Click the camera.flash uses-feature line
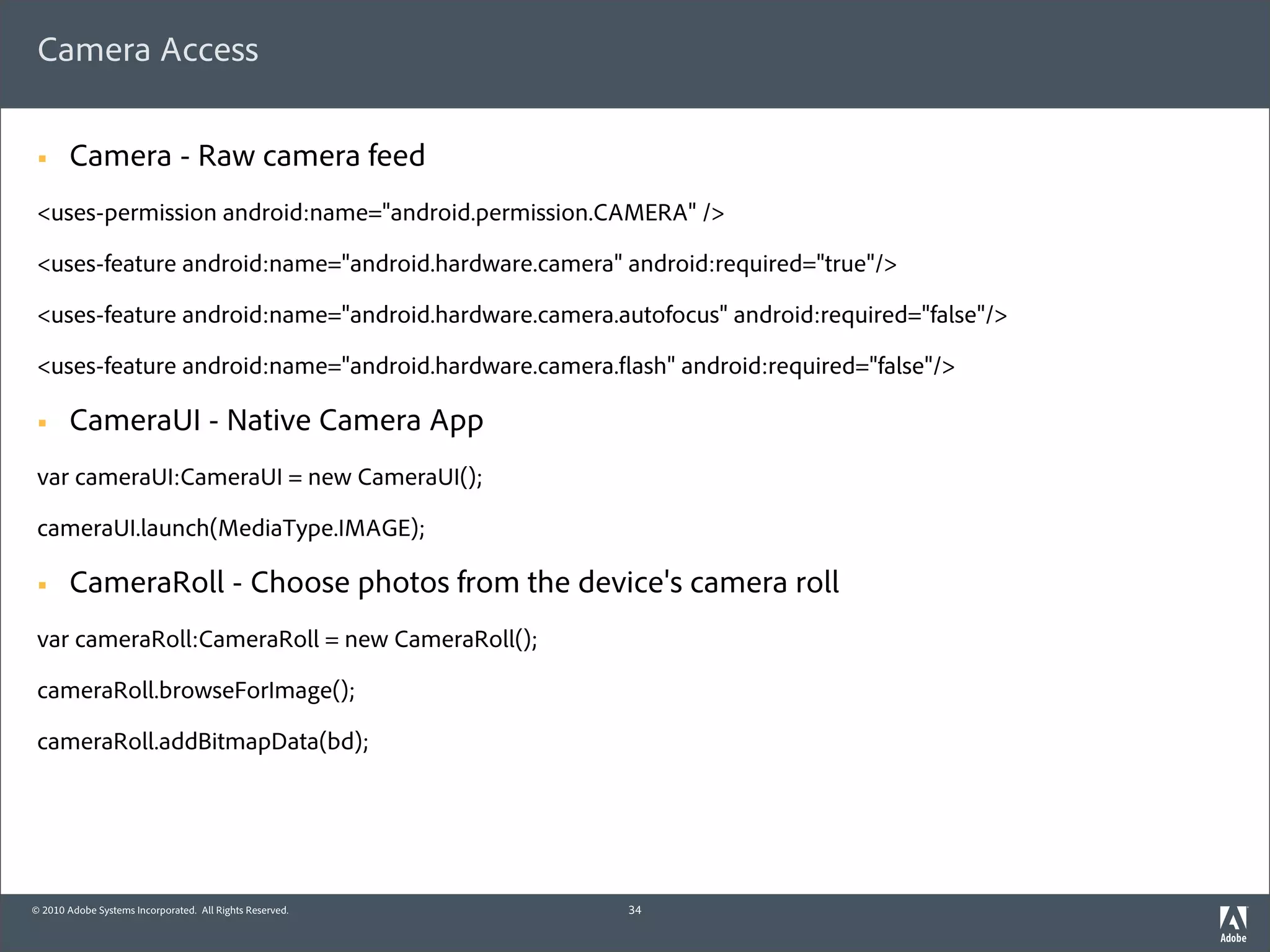Screen dimensions: 1270x952 tap(495, 366)
